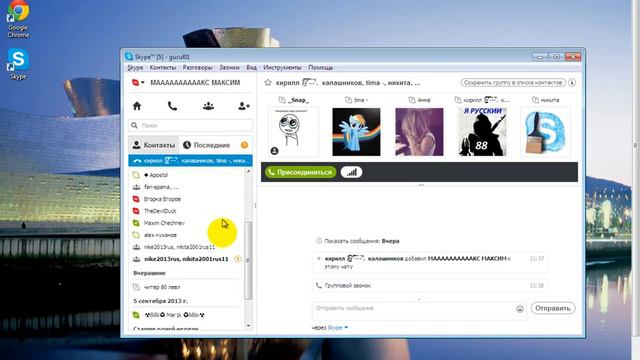Image resolution: width=640 pixels, height=360 pixels.
Task: Click the 5 сентября 2013 г. header
Action: 160,301
